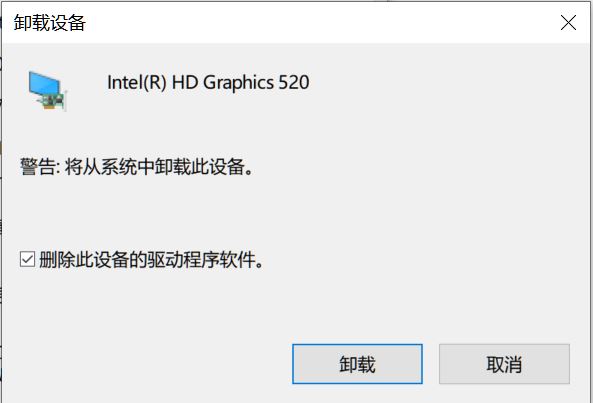
Task: Close the 卸载设备 dialog with X
Action: 568,23
